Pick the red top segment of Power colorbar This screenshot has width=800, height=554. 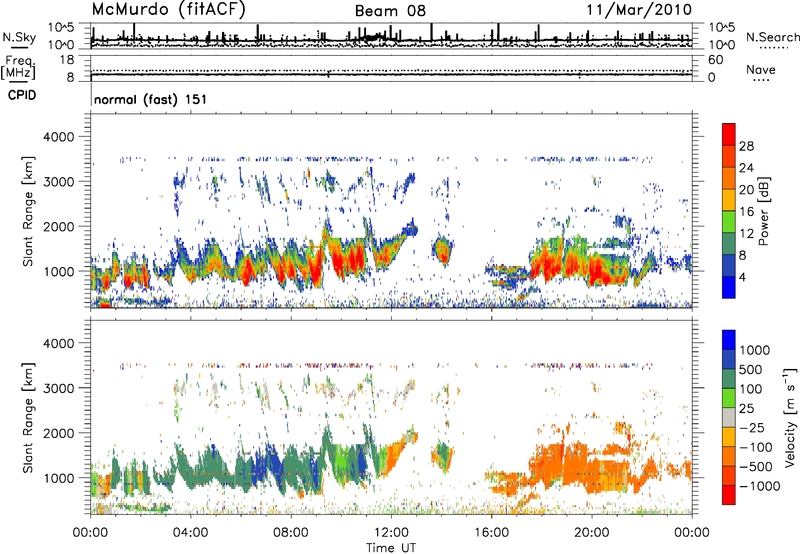click(729, 134)
